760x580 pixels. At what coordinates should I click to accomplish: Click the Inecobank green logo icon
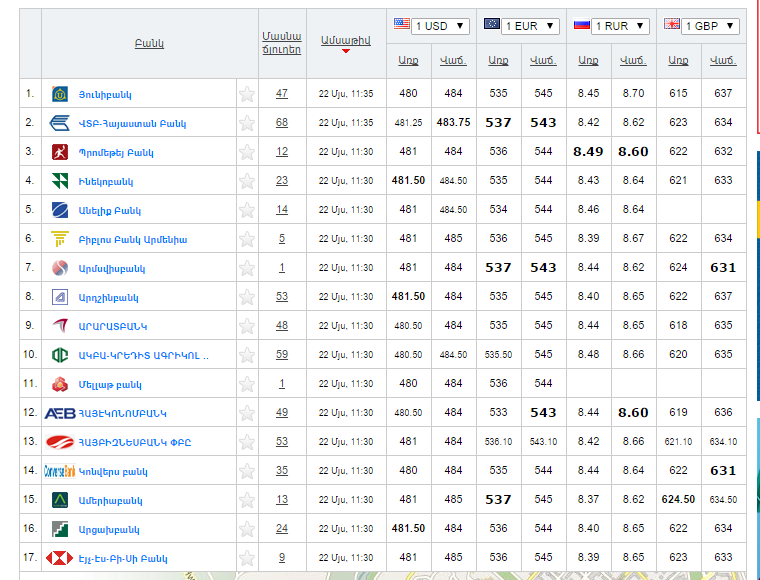click(60, 181)
